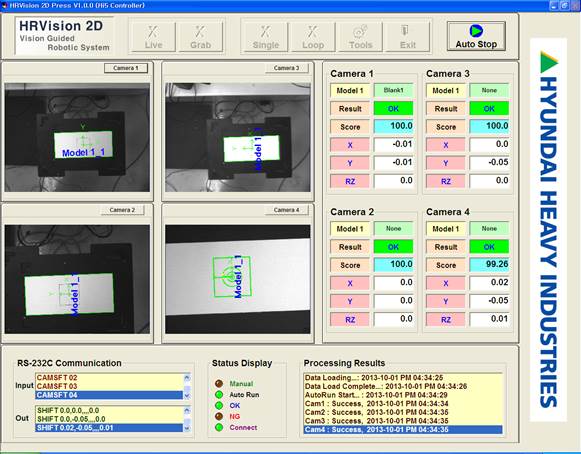Image resolution: width=581 pixels, height=454 pixels.
Task: Click the Auto Run status indicator light
Action: tap(219, 394)
